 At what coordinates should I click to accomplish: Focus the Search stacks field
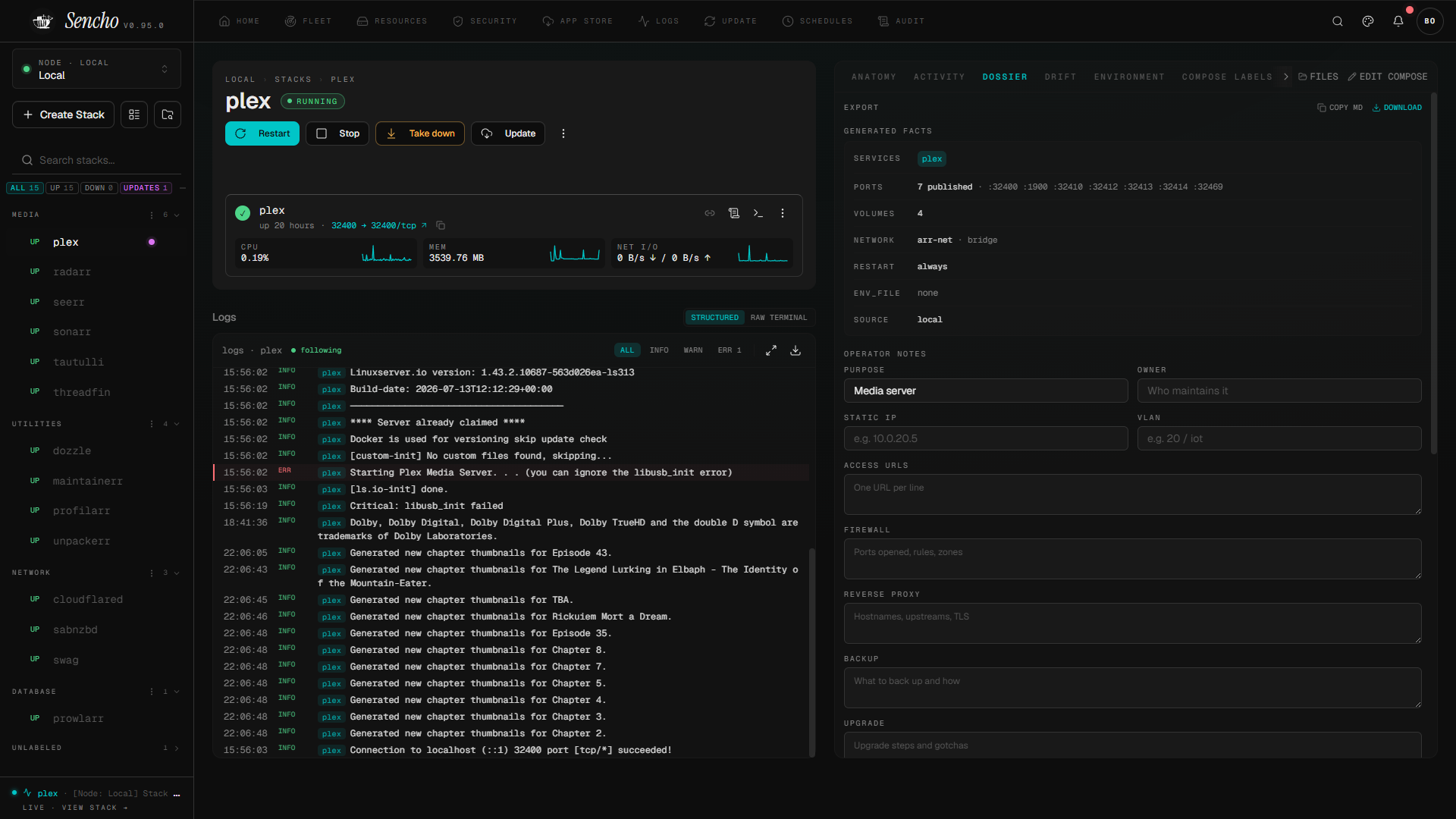tap(96, 160)
